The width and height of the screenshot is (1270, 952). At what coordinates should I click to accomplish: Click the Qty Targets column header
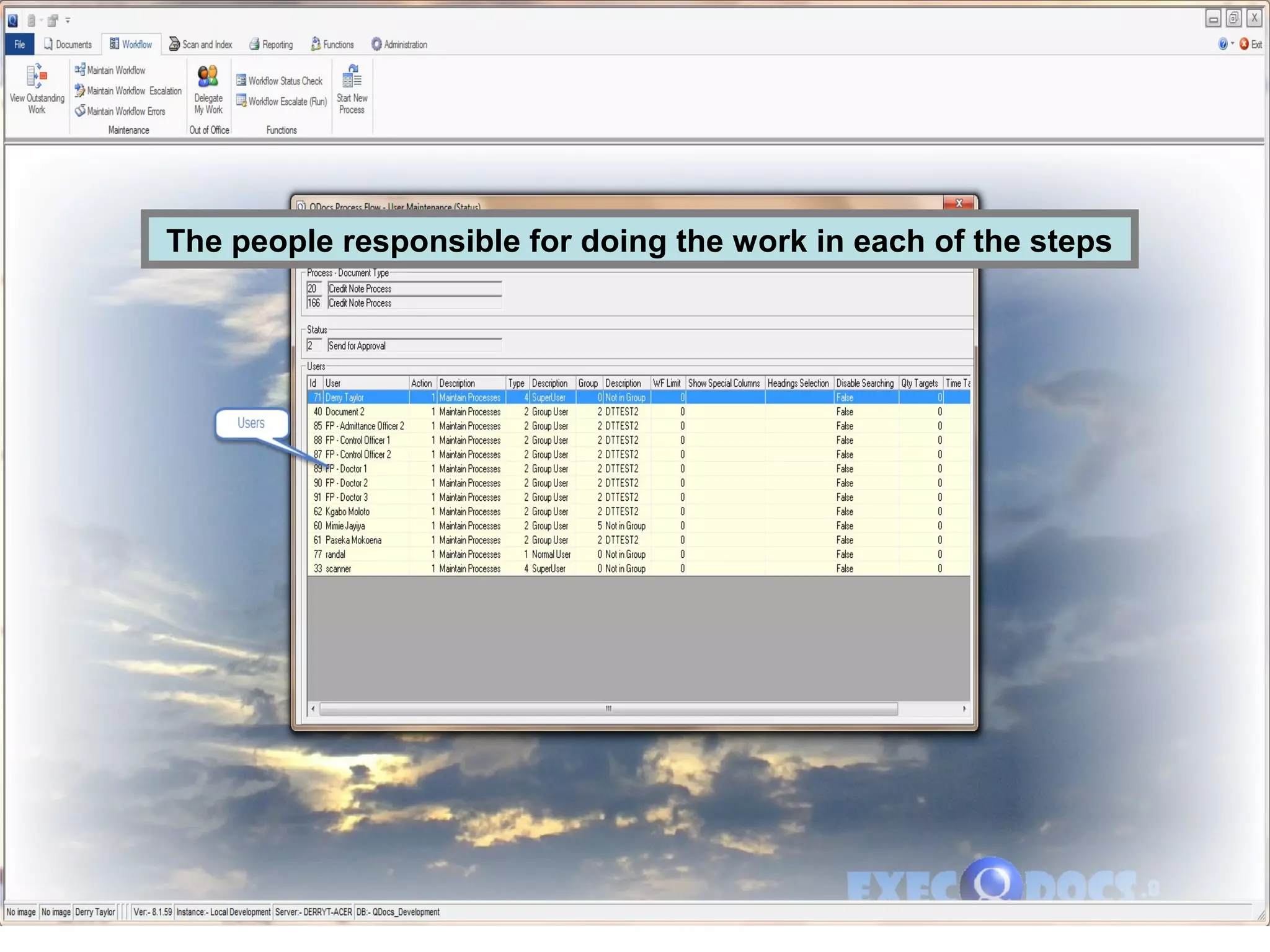point(921,384)
